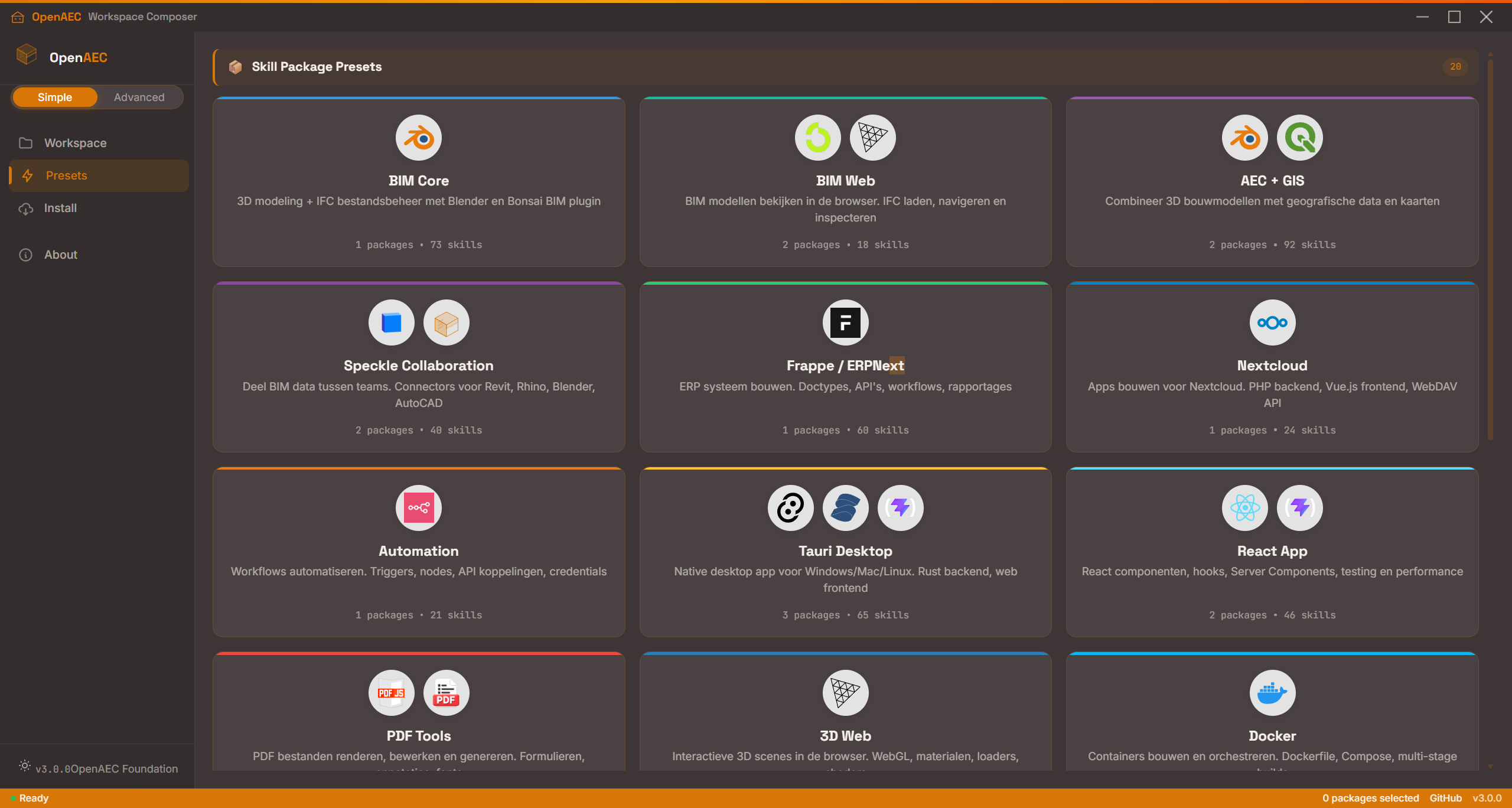Select the Presets menu item
Screen dimensions: 1512x808
coord(99,175)
